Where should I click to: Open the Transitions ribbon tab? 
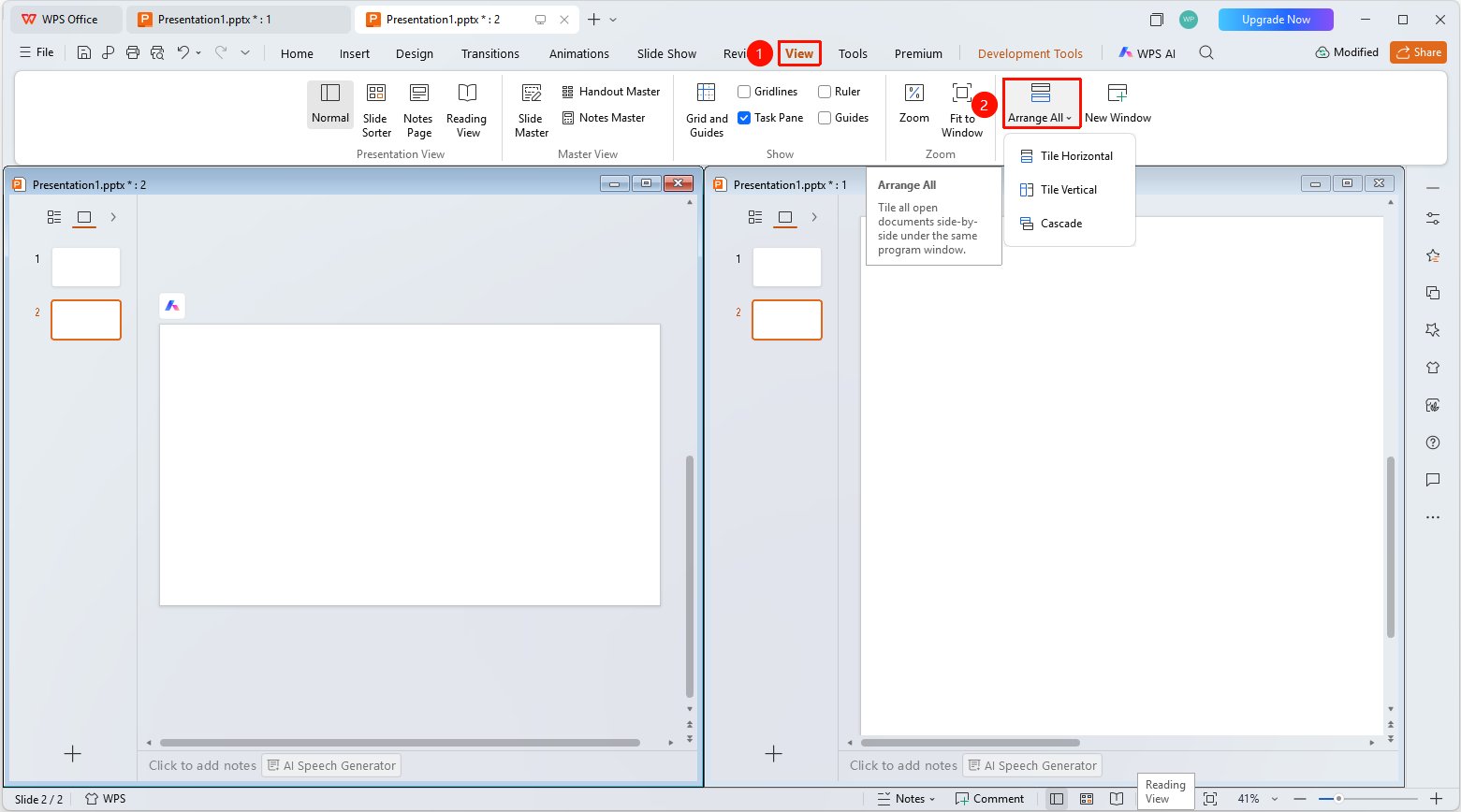tap(489, 53)
